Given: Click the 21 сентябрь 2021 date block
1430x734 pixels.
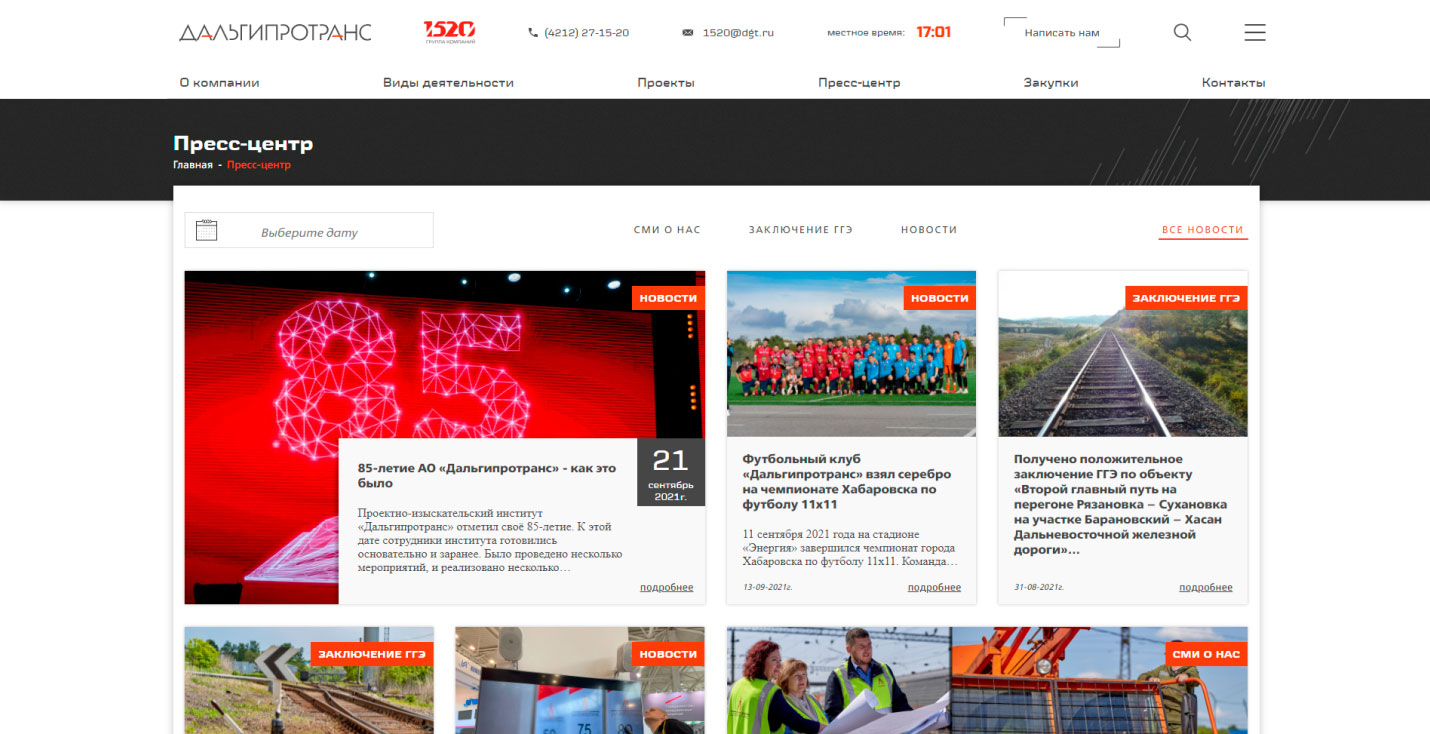Looking at the screenshot, I should point(671,472).
